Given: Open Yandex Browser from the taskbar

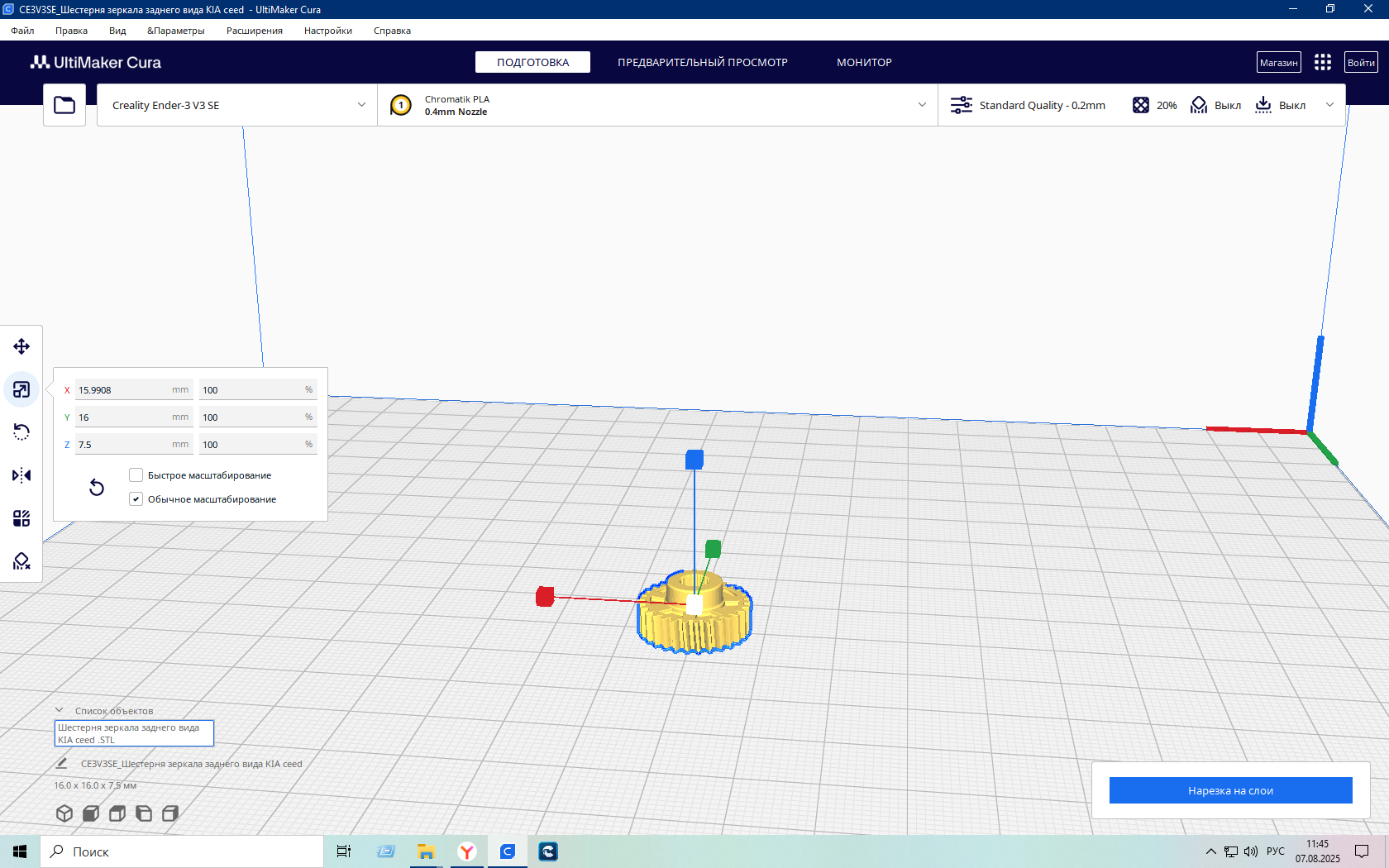Looking at the screenshot, I should pos(467,851).
